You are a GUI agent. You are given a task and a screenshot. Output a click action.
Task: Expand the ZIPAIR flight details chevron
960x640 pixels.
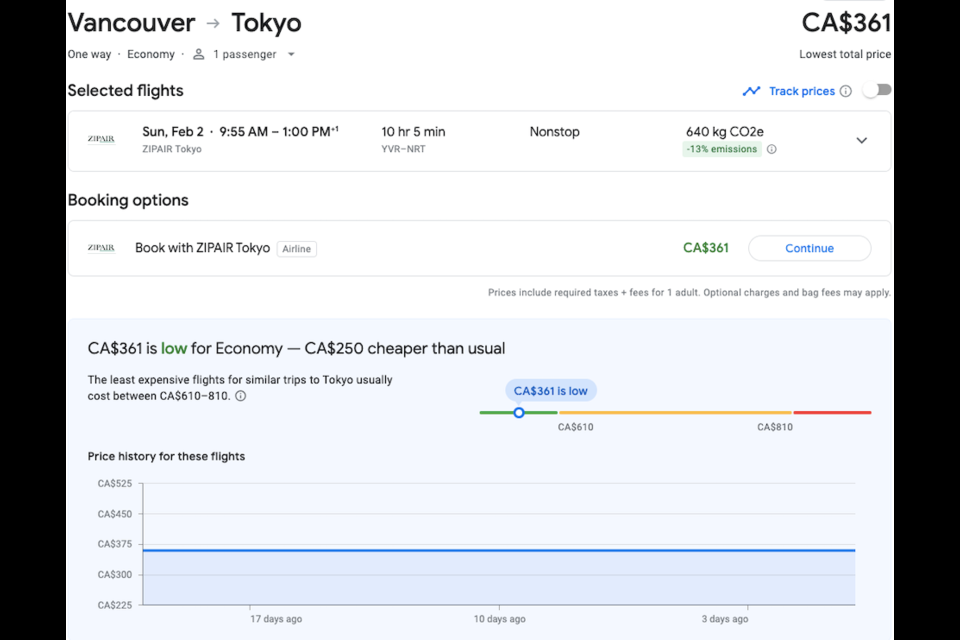[861, 140]
